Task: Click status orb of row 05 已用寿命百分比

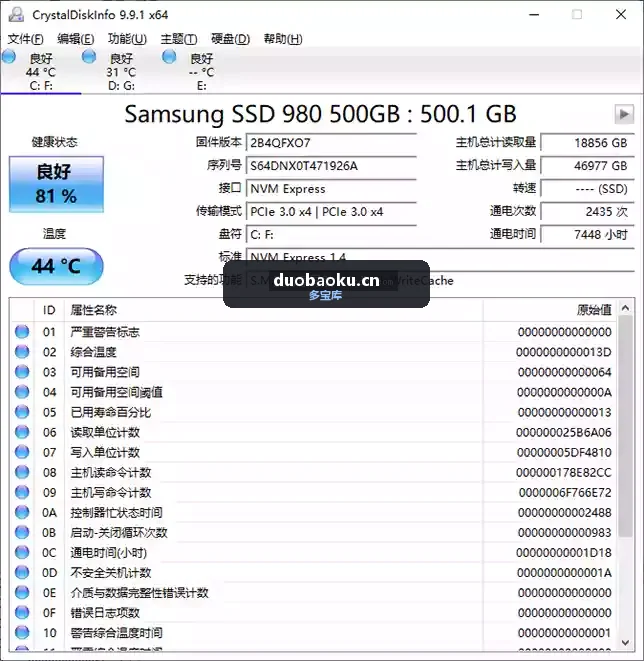Action: click(x=22, y=412)
